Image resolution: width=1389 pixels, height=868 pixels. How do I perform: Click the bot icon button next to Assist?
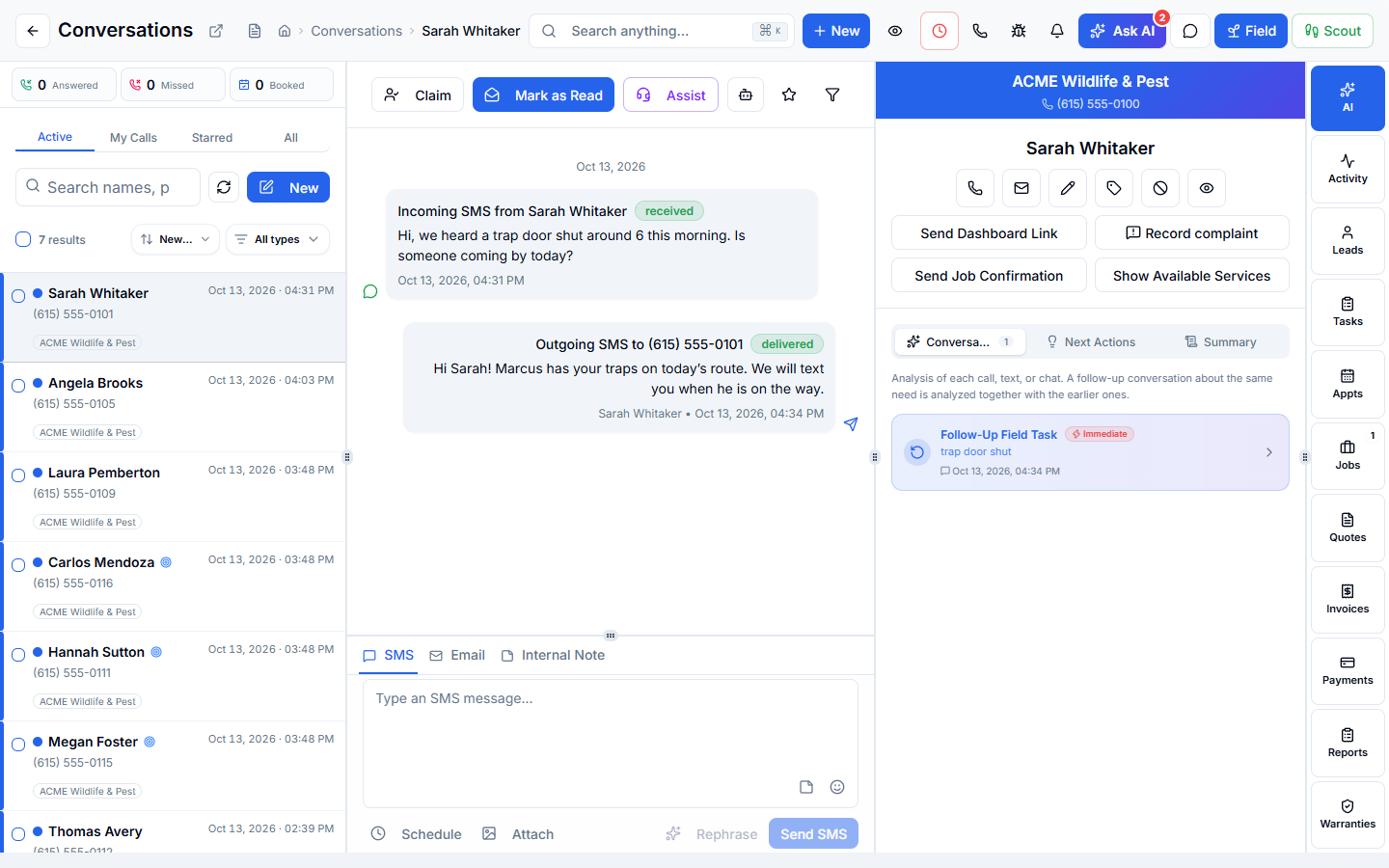(x=746, y=95)
